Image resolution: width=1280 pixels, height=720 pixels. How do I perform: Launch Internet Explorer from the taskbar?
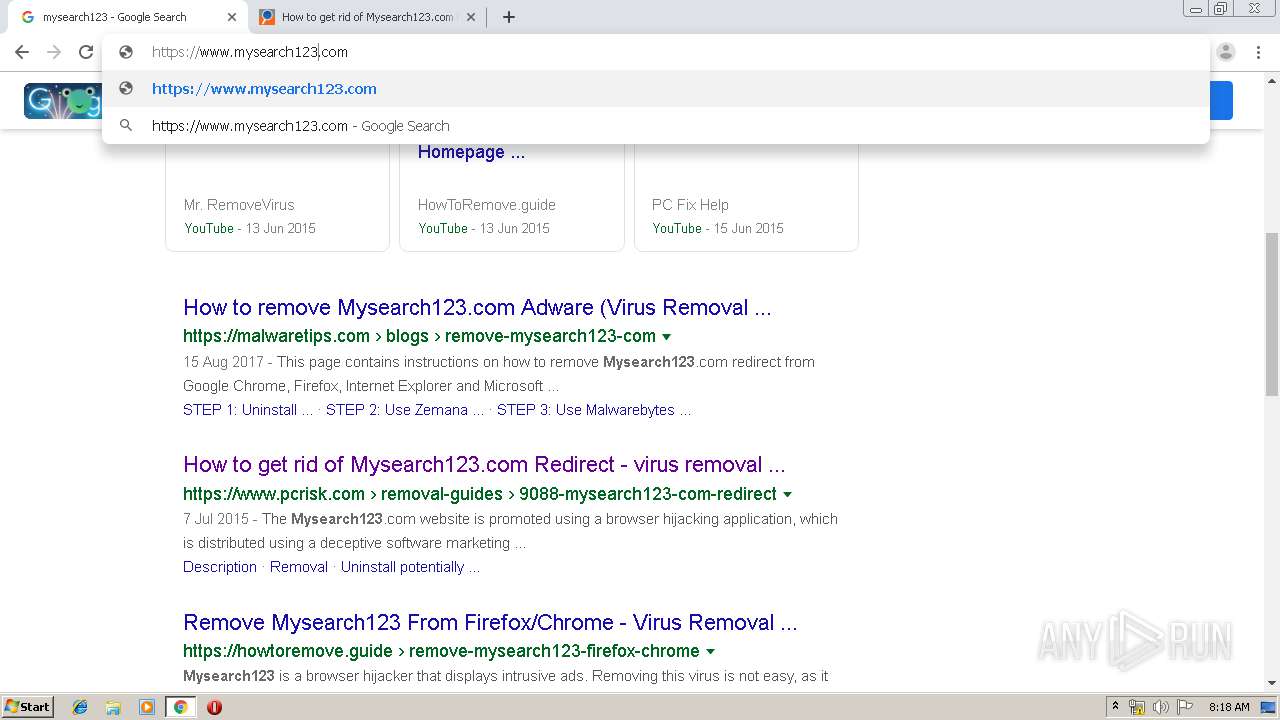(x=80, y=707)
